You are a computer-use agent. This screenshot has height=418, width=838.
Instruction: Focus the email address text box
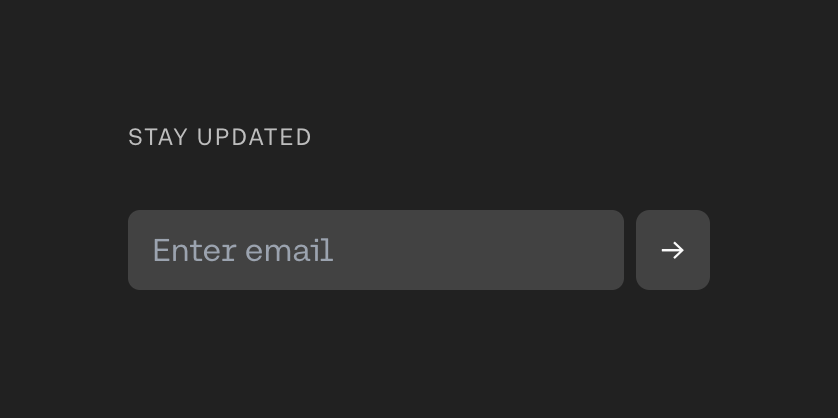click(375, 250)
